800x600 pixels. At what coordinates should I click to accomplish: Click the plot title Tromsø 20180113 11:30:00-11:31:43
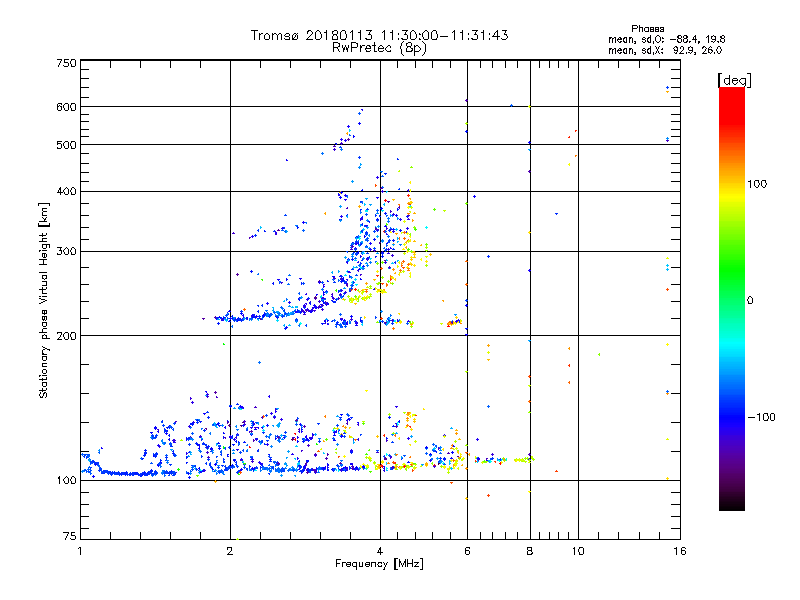point(379,35)
